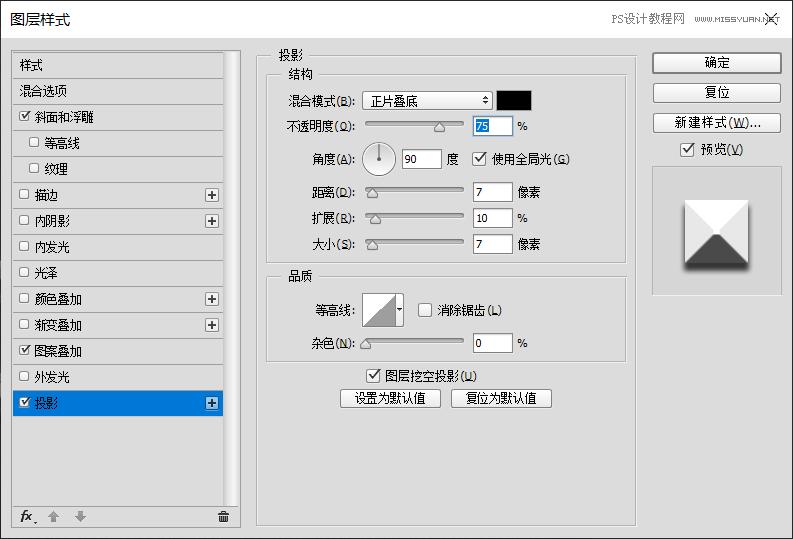The width and height of the screenshot is (793, 539).
Task: Select 混合选项 in the styles list
Action: (x=118, y=91)
